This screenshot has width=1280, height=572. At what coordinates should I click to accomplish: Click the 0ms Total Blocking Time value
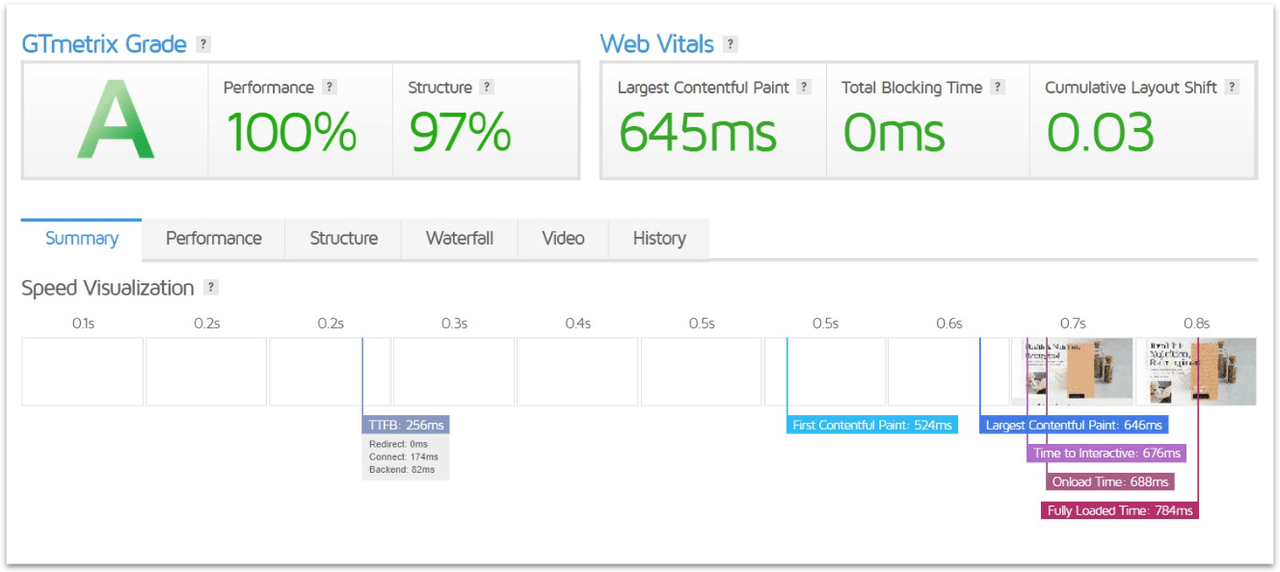coord(894,132)
